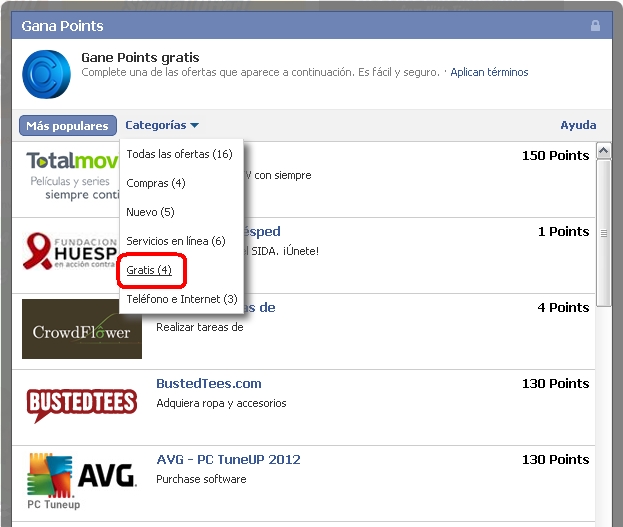Choose the Compras (4) category
Screen dimensions: 623x527
(x=156, y=183)
